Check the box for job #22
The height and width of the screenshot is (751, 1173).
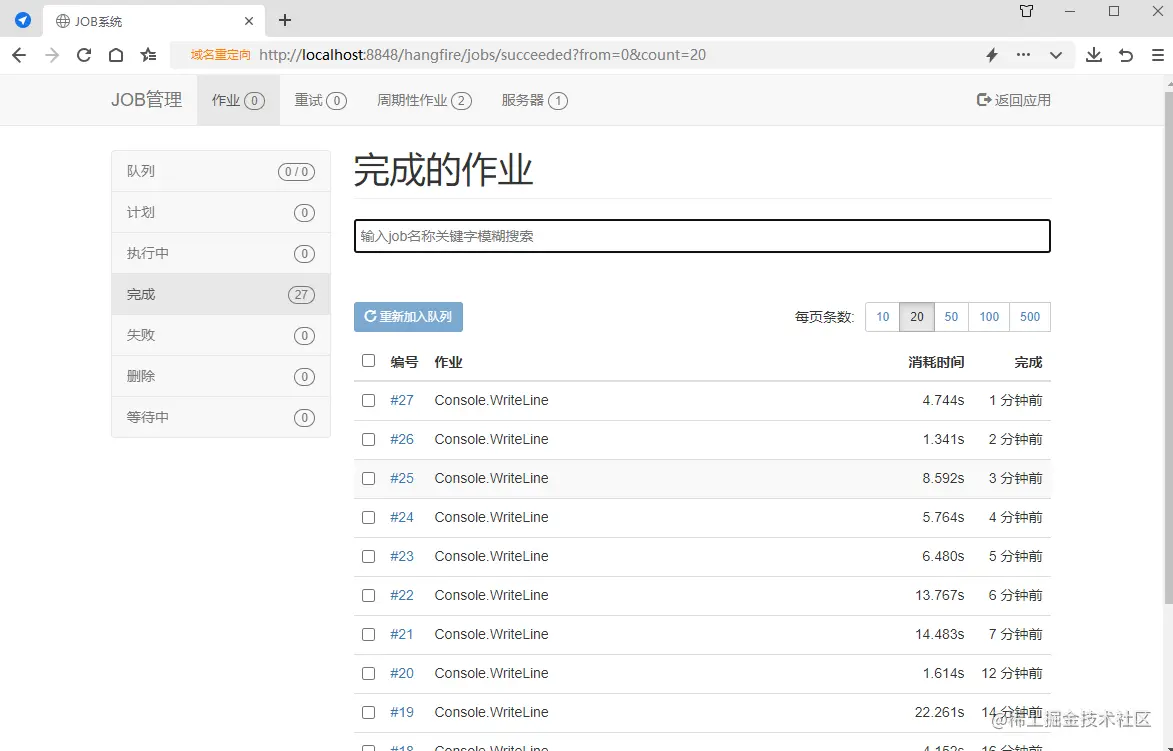pos(368,595)
